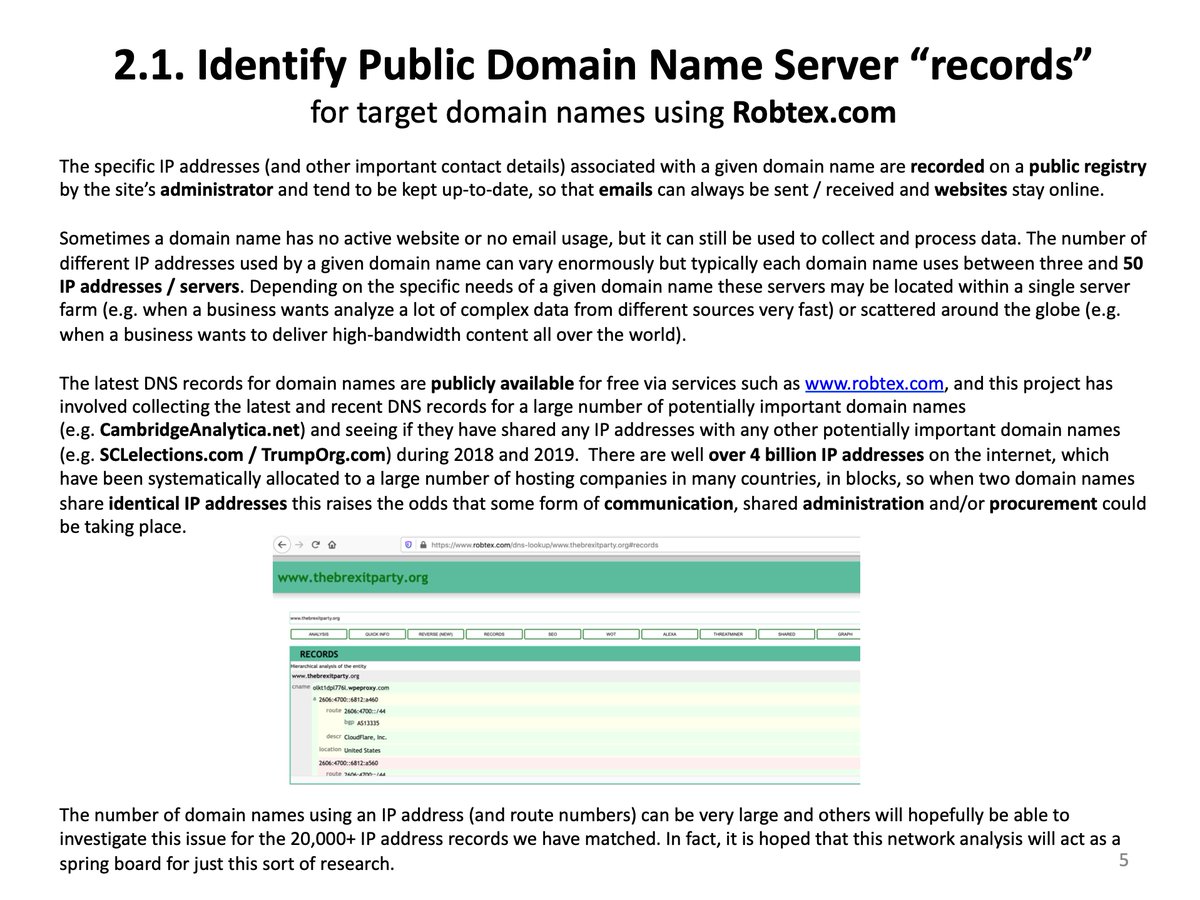The height and width of the screenshot is (900, 1200).
Task: Click the green www.thebrexitparty.org page heading
Action: [353, 577]
